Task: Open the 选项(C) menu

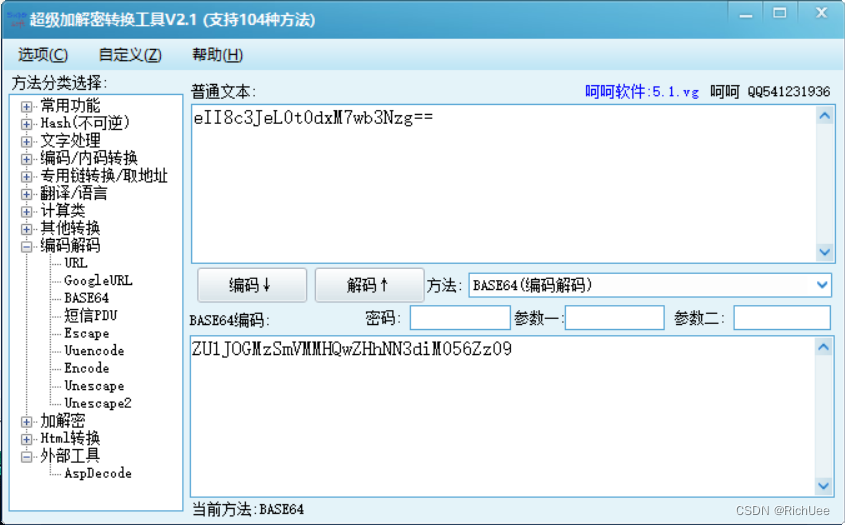Action: point(43,54)
